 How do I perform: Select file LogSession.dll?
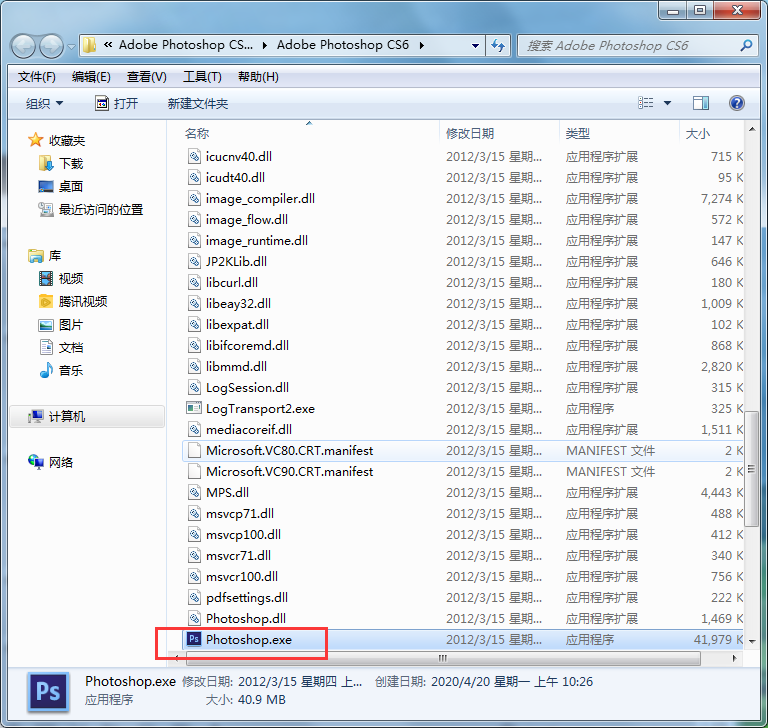247,388
